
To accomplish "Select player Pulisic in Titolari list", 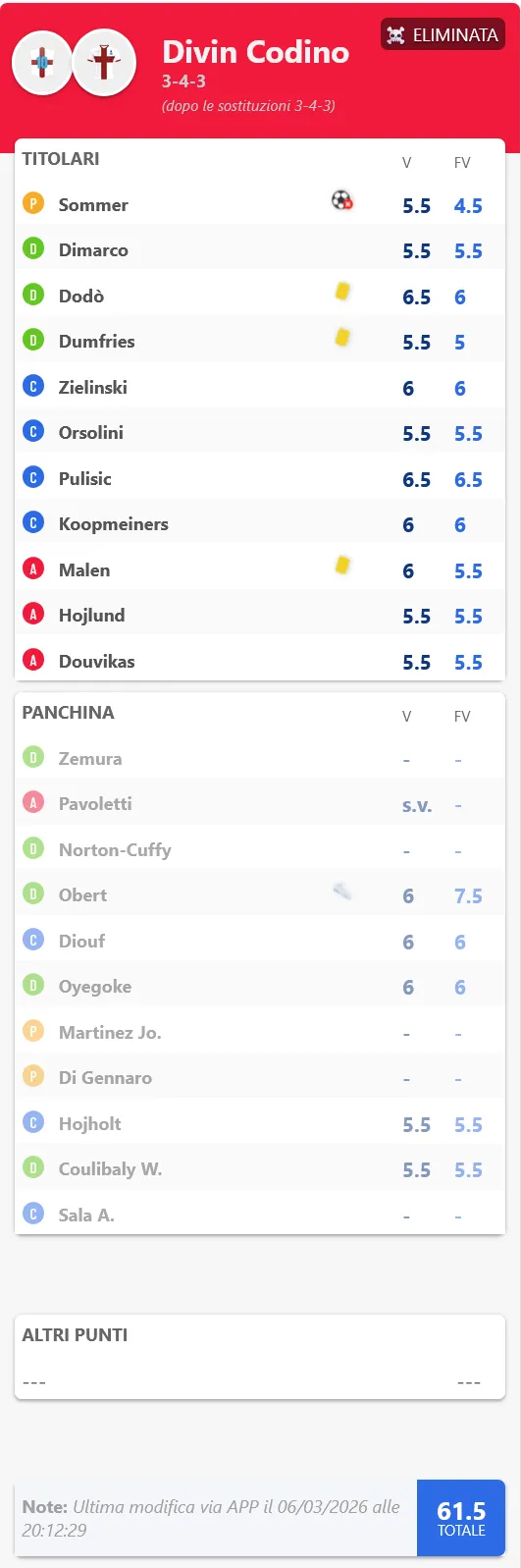I will 84,478.
